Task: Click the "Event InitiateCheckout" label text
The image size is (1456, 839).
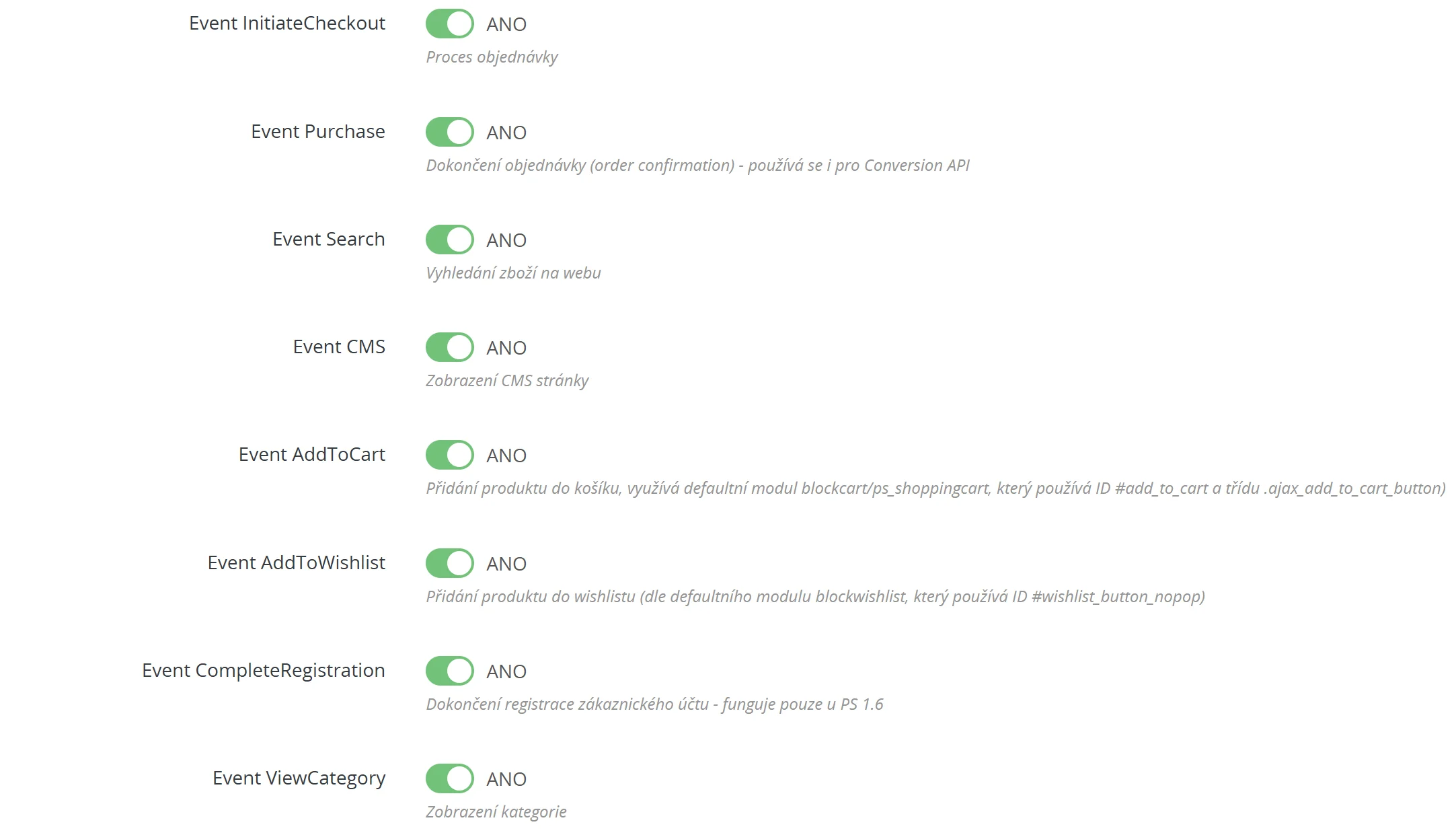Action: click(287, 24)
